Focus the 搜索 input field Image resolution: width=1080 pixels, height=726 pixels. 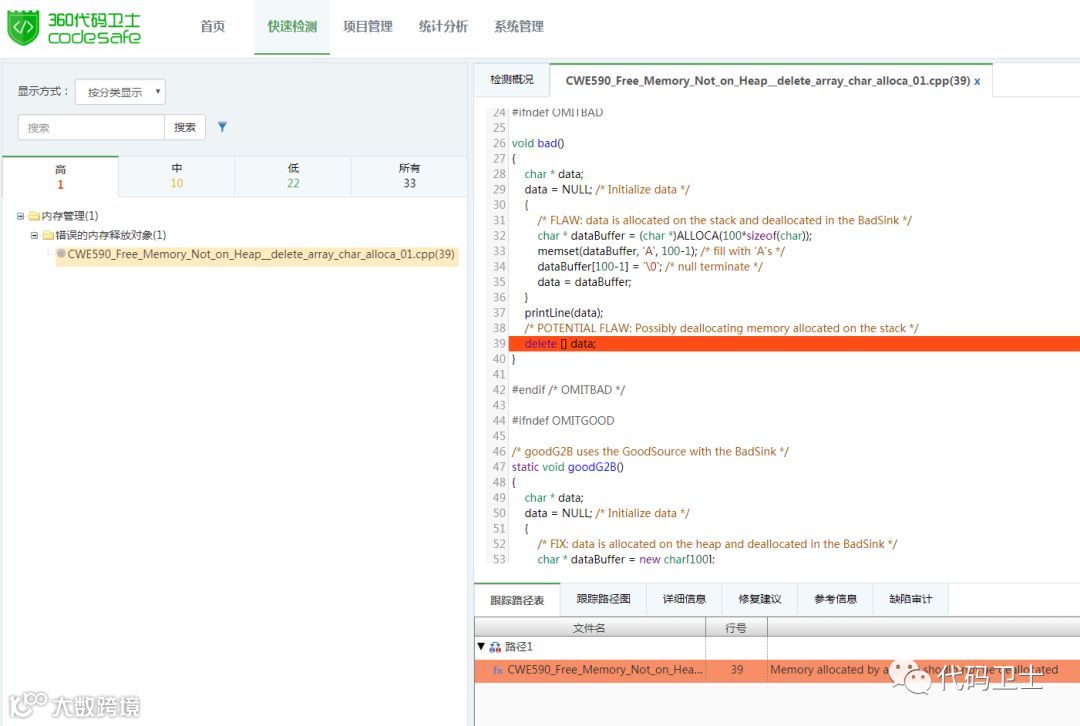[x=91, y=127]
